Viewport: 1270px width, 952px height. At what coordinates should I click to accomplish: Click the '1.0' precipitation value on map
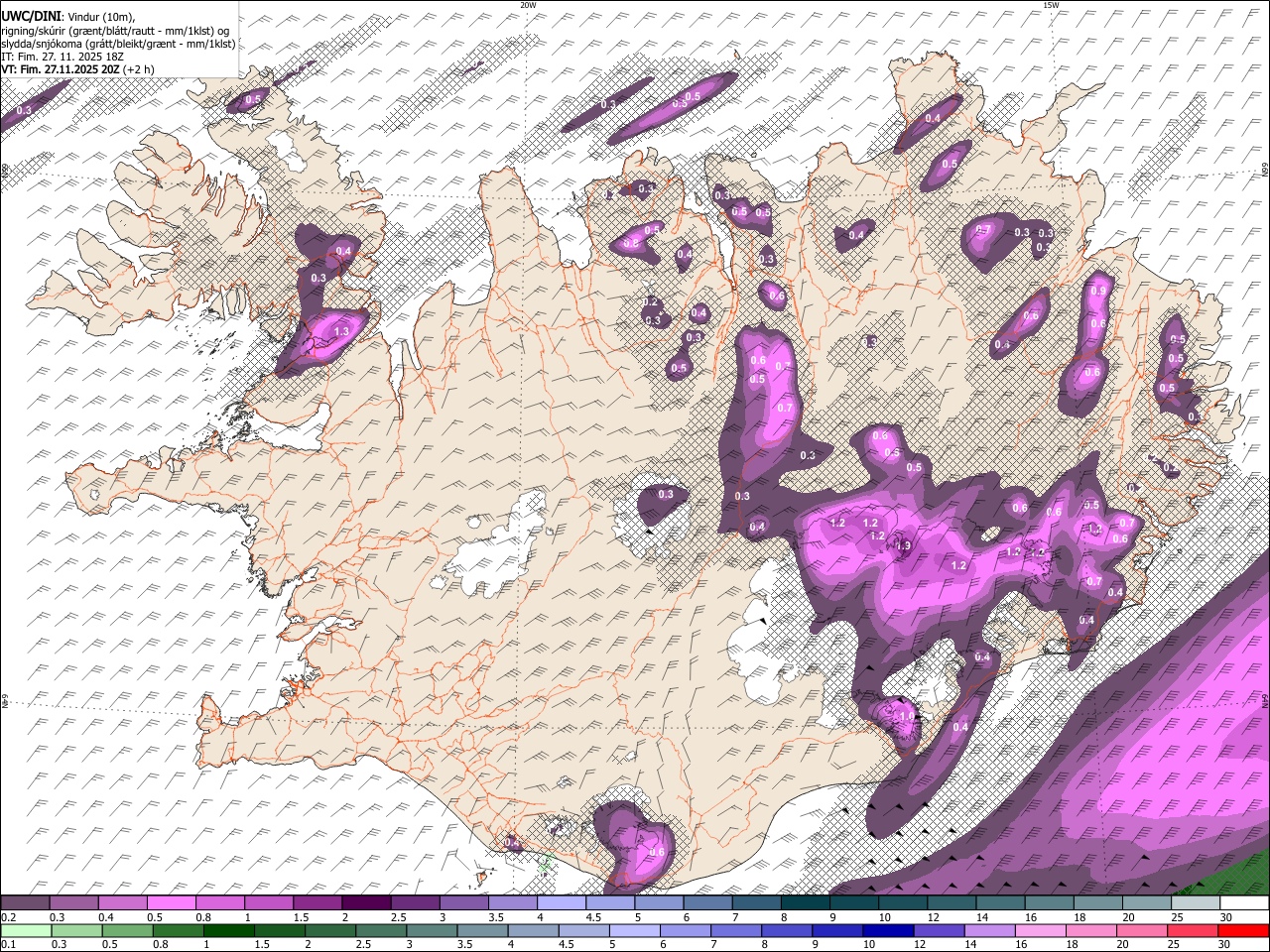[x=906, y=716]
